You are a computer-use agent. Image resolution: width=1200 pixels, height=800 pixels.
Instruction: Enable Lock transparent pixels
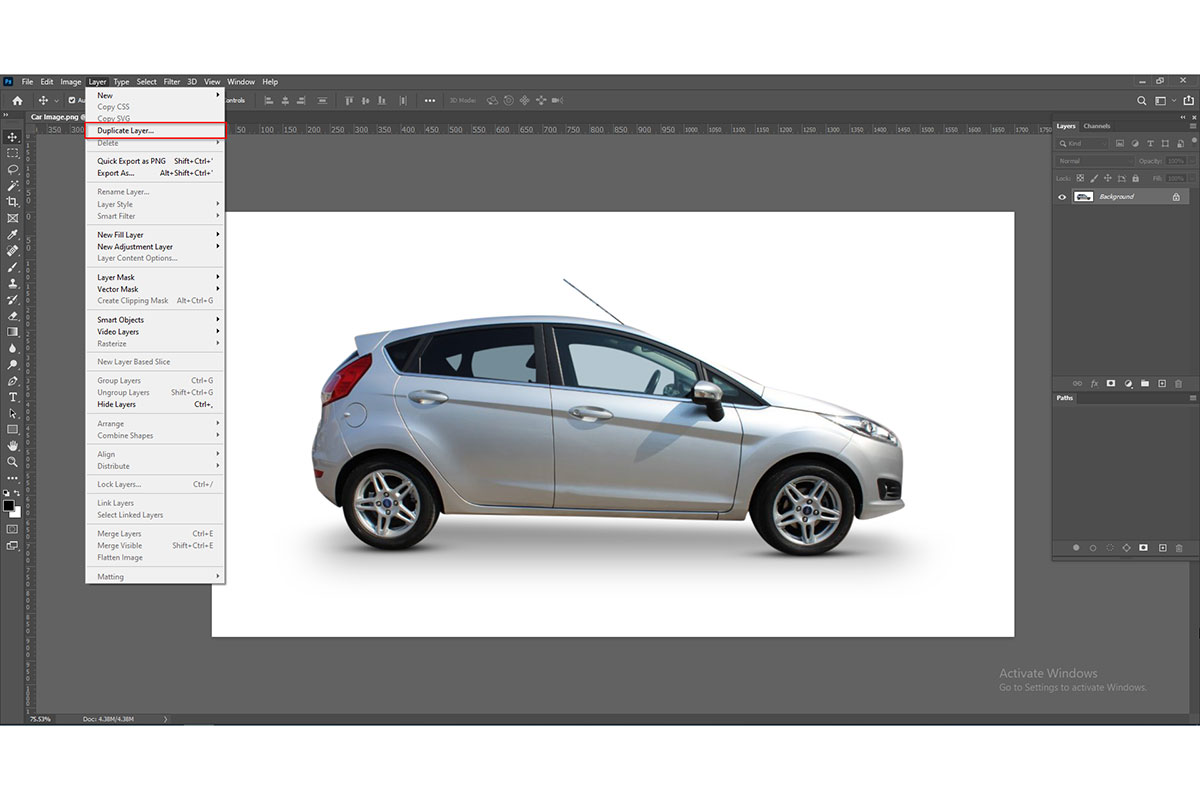[1080, 178]
